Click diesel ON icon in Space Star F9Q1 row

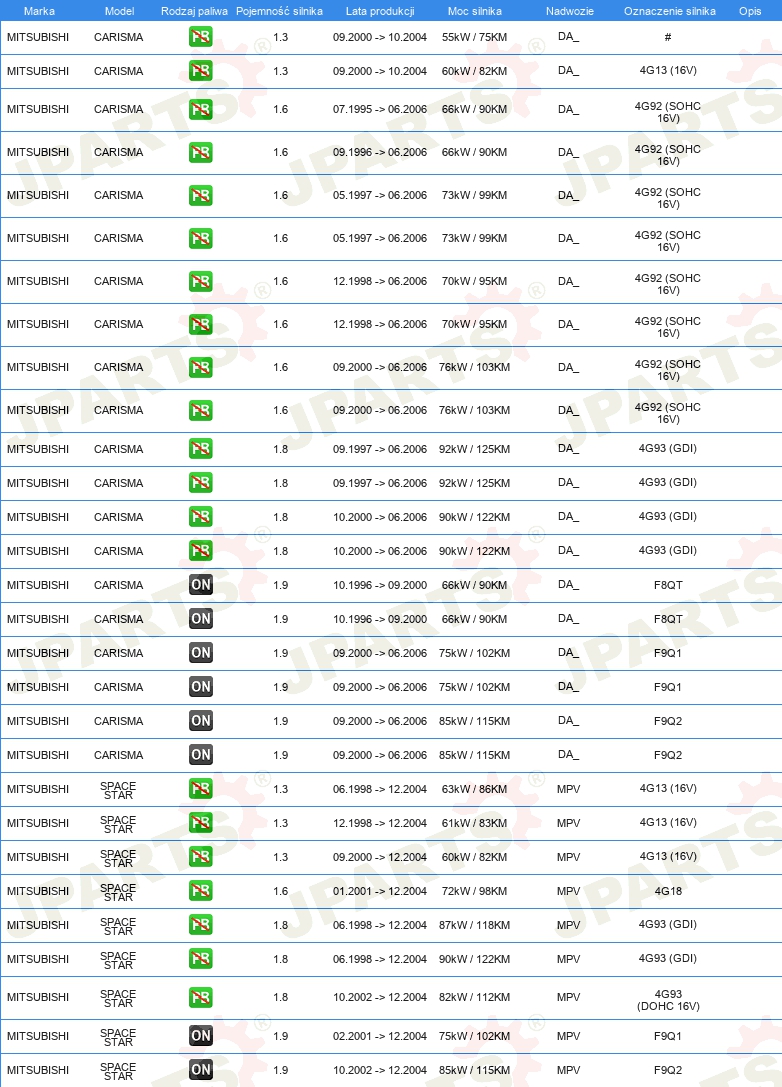coord(200,1036)
